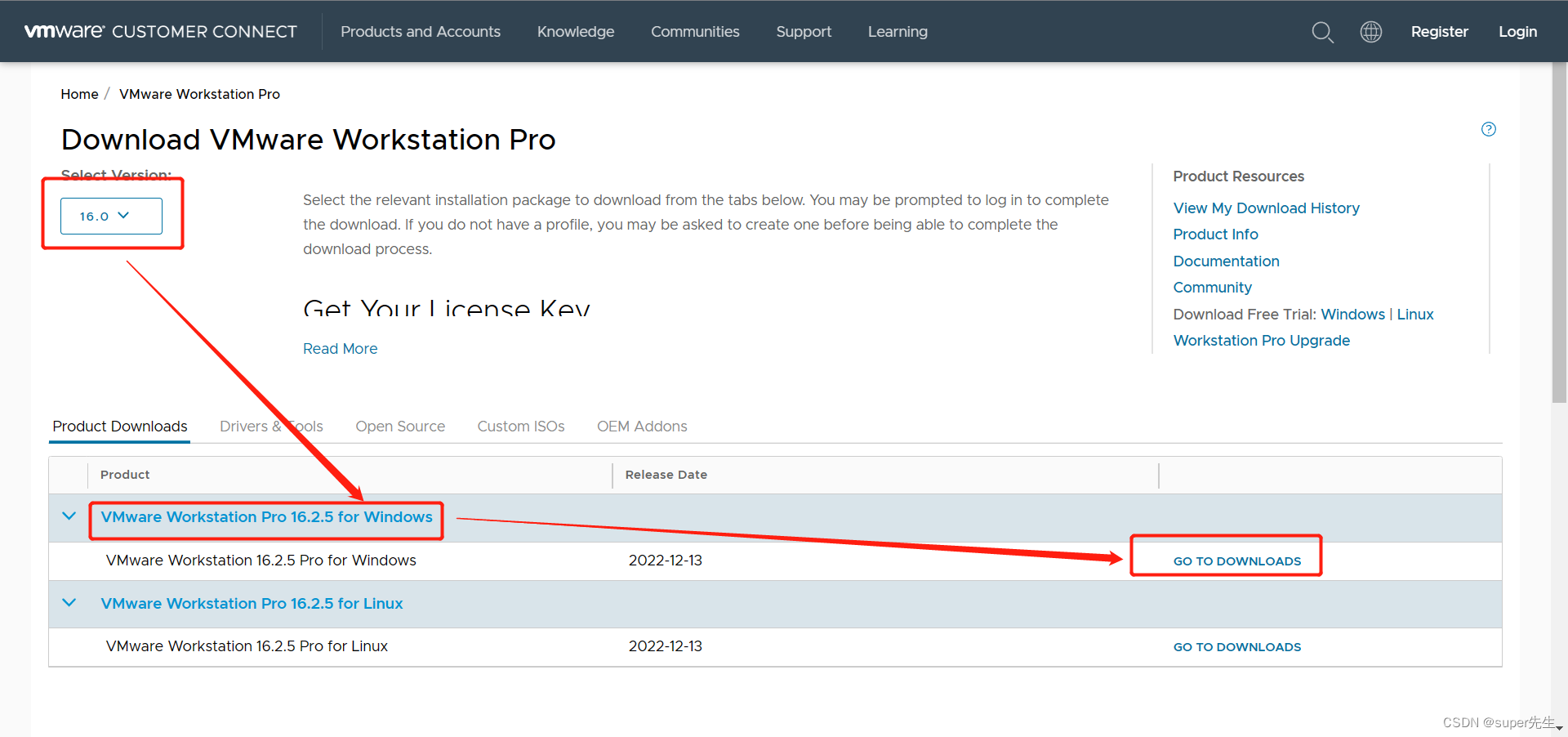Open the Support menu
This screenshot has width=1568, height=737.
[804, 32]
